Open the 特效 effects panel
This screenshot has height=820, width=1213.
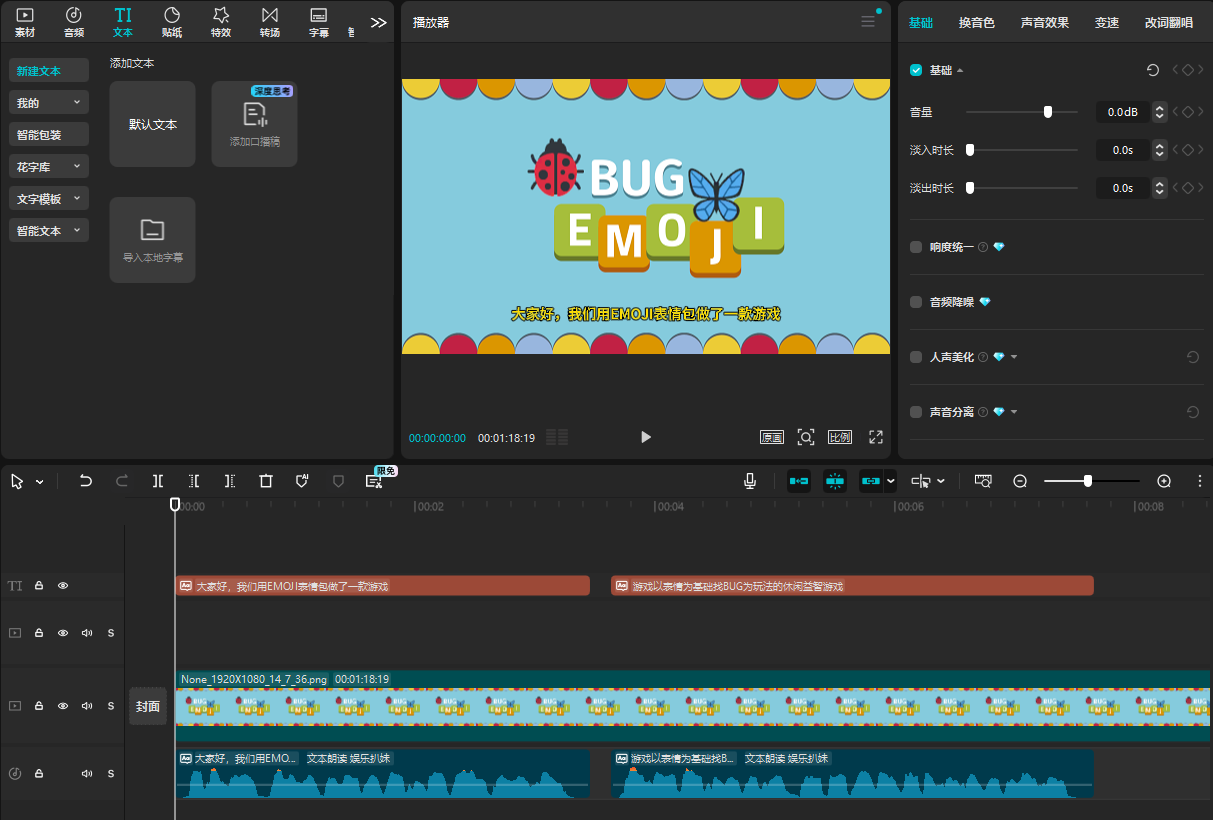[x=221, y=22]
